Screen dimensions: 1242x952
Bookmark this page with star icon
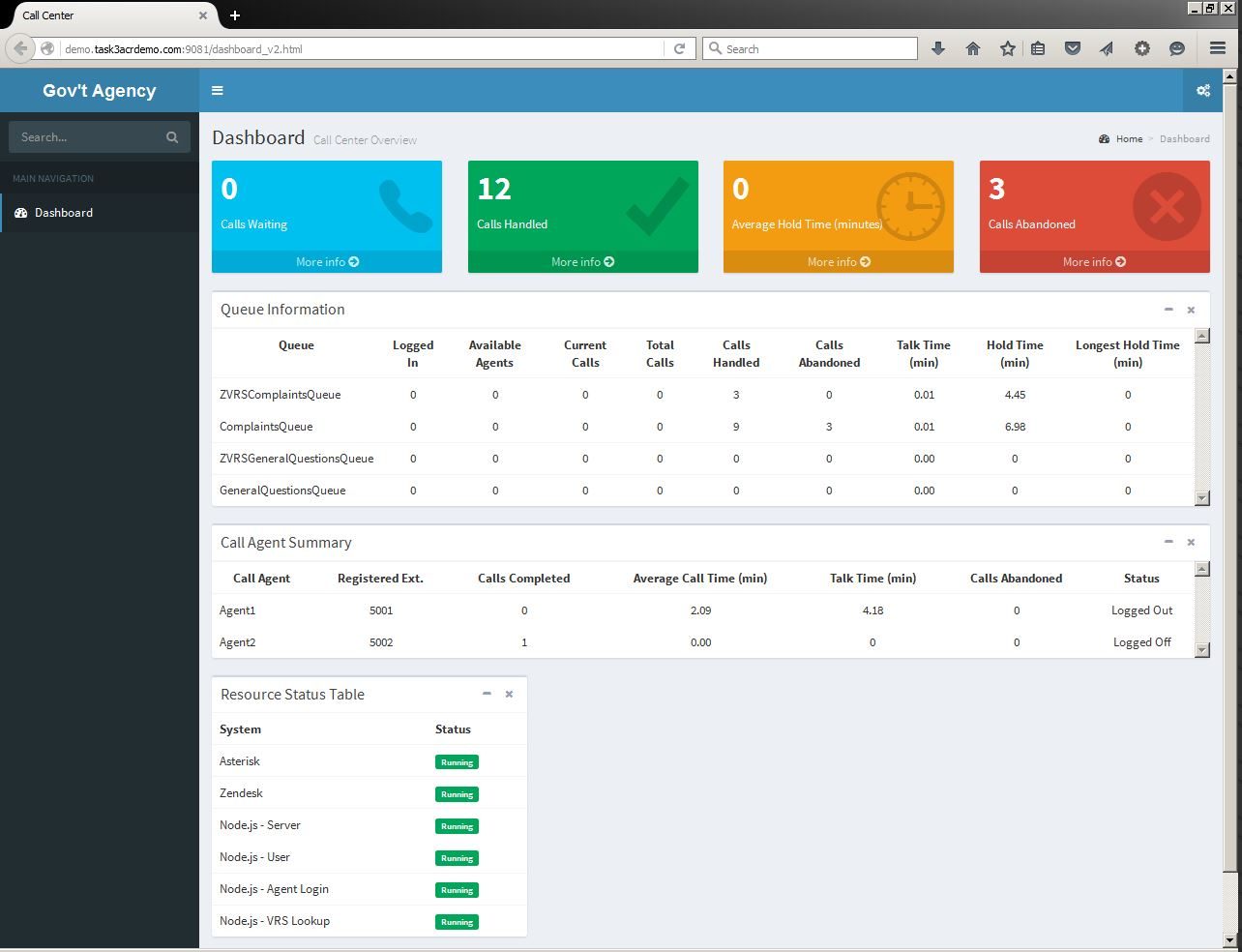click(x=1008, y=48)
